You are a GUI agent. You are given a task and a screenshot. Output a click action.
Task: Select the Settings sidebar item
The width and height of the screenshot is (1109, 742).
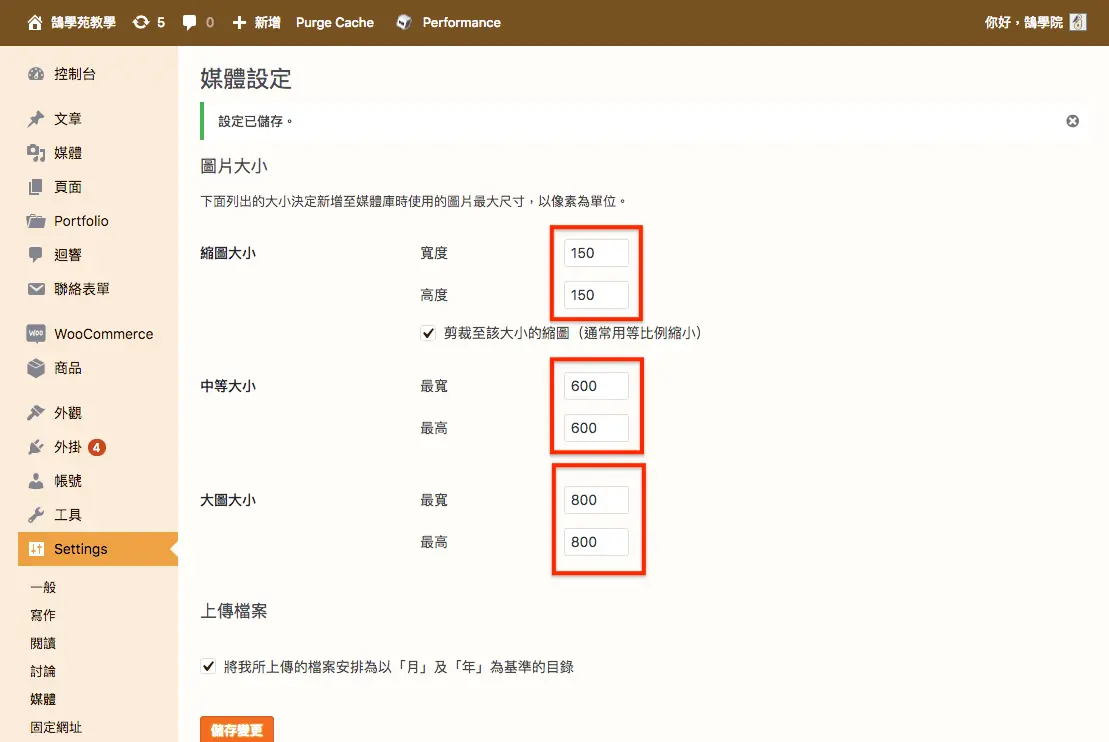98,549
